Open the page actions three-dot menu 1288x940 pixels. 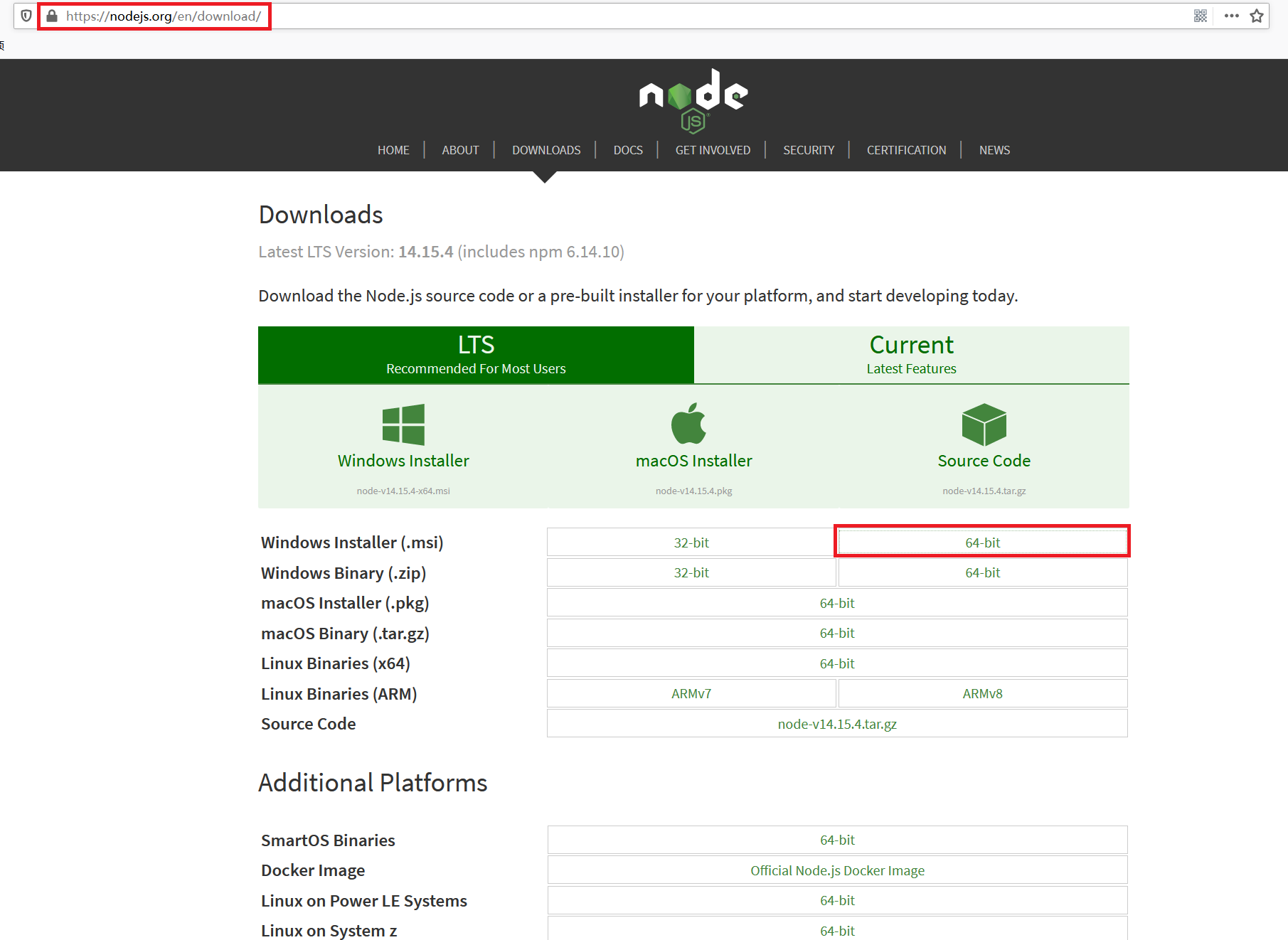(1232, 16)
